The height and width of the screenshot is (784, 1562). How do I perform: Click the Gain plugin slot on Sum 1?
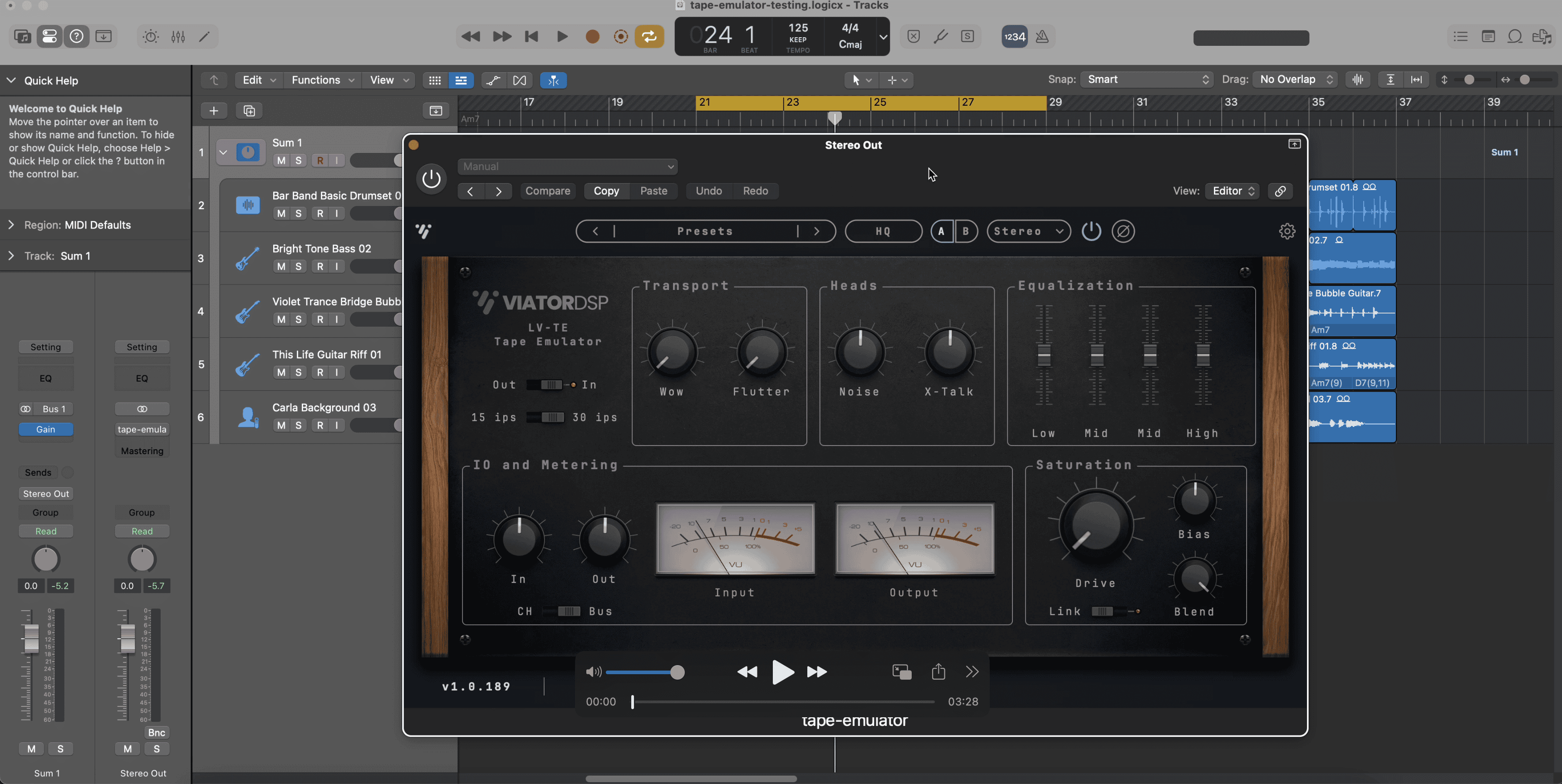point(45,429)
